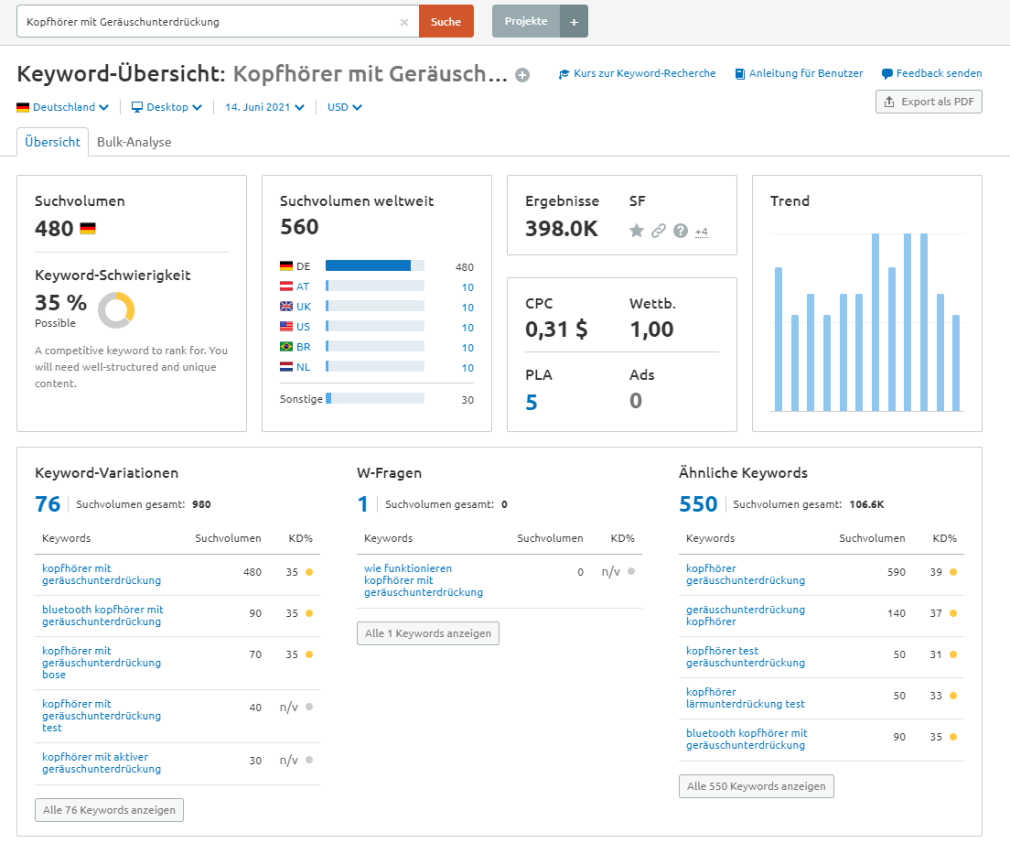1010x843 pixels.
Task: Click the Sonstige volume bar
Action: (375, 398)
